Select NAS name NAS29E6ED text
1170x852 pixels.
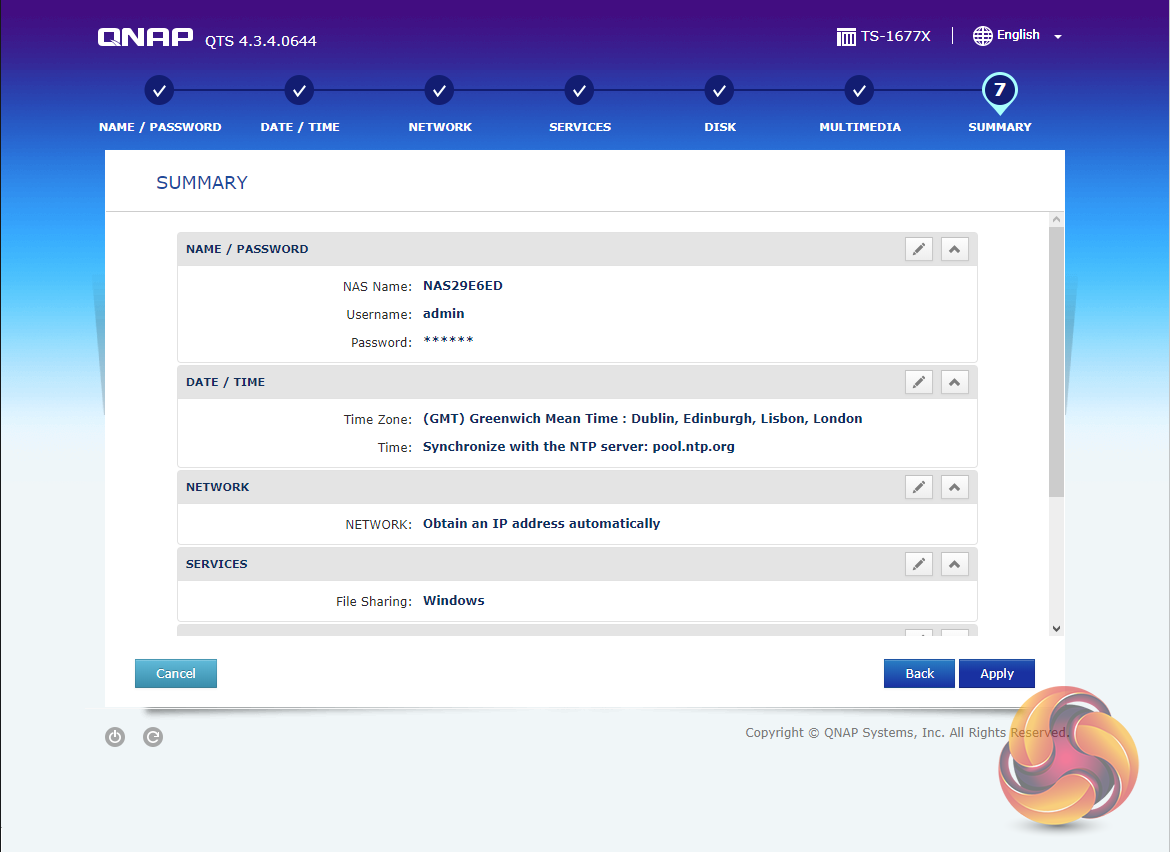coord(463,286)
